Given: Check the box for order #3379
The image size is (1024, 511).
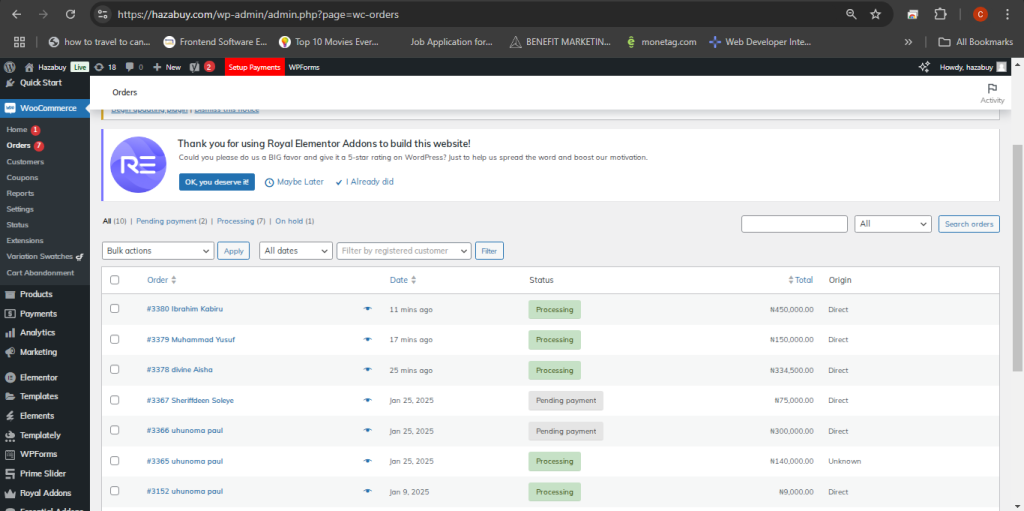Looking at the screenshot, I should [115, 340].
